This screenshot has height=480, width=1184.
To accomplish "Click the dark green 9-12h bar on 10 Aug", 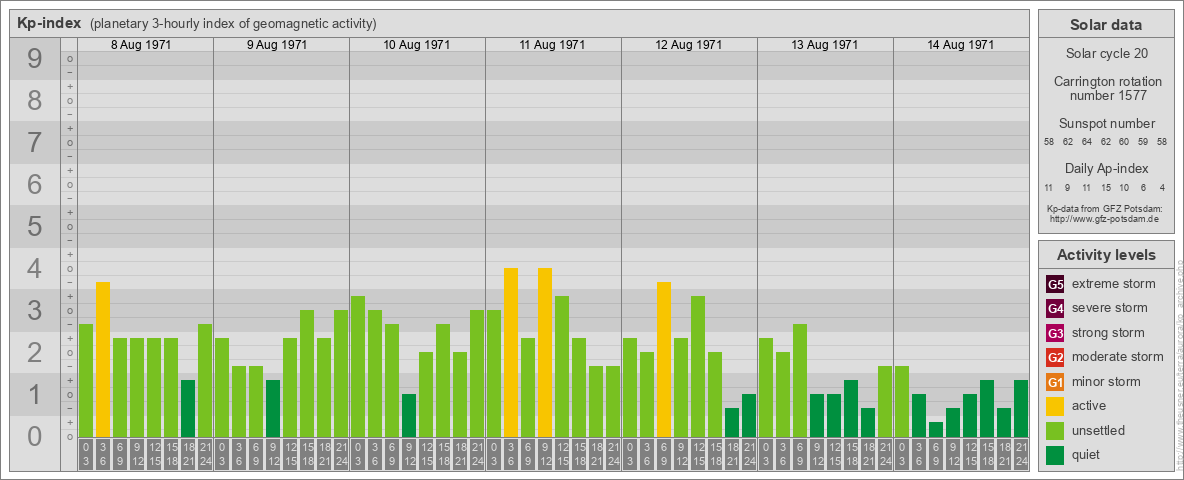I will [x=409, y=415].
